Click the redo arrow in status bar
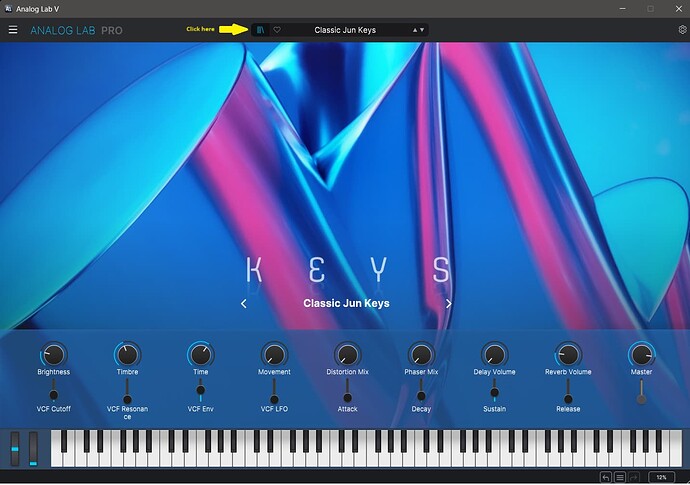 click(x=634, y=478)
